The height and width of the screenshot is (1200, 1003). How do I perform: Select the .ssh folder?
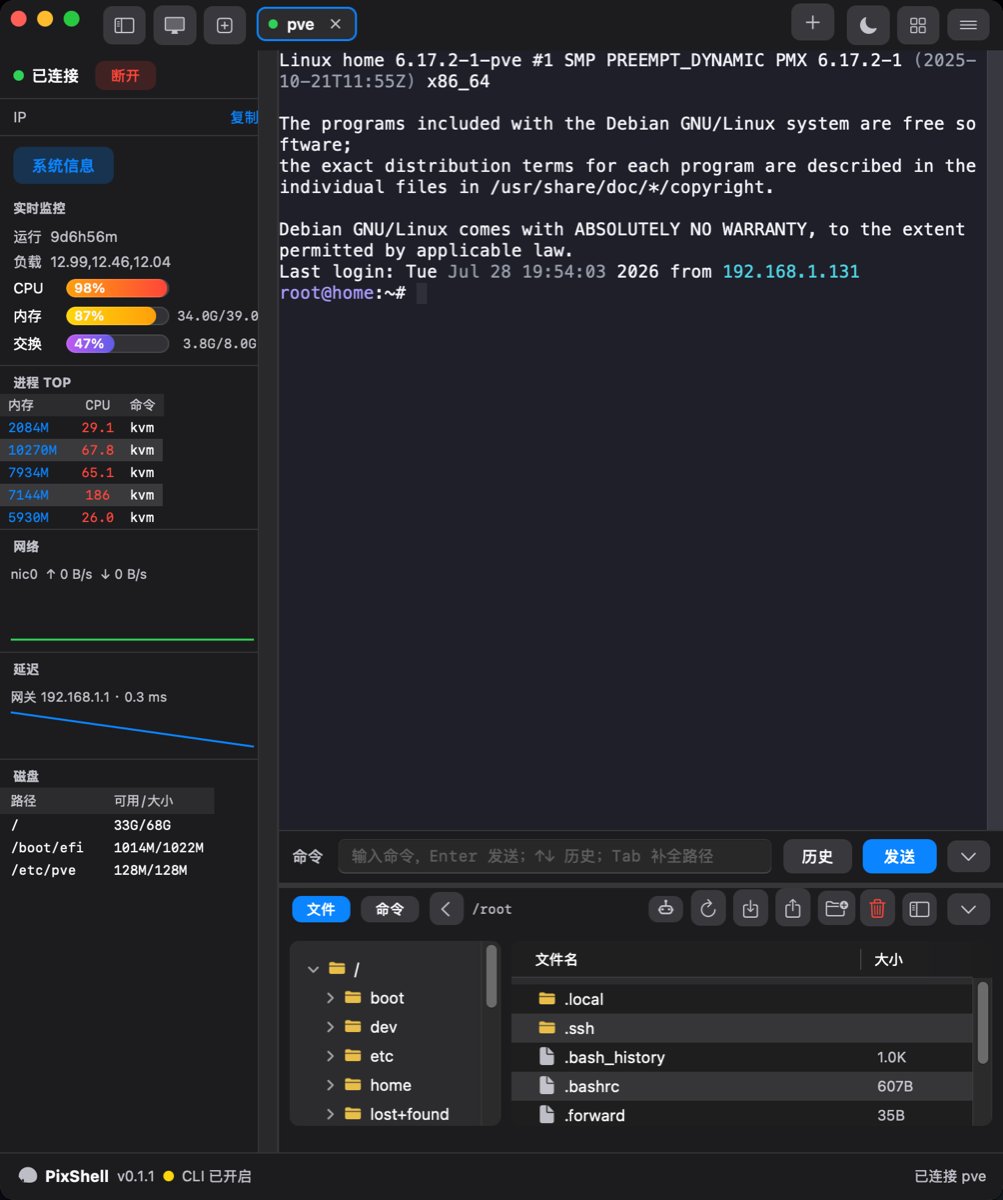click(741, 1028)
